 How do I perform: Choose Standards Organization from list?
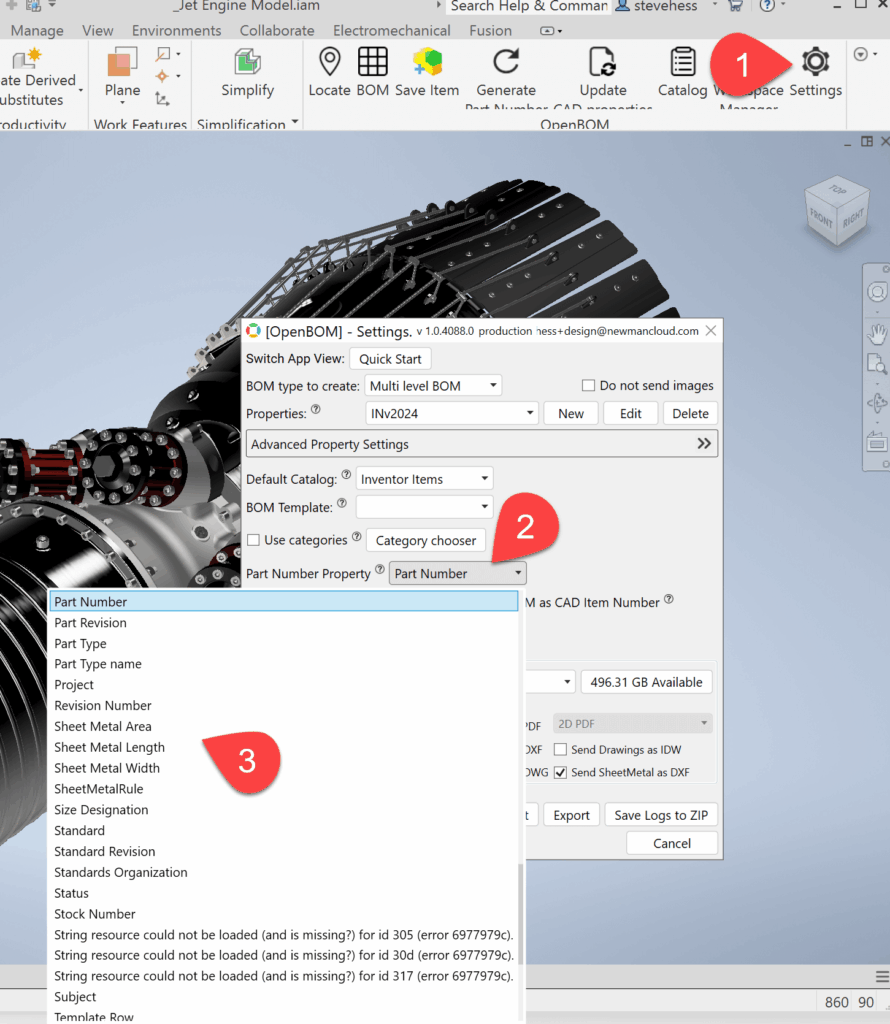[283, 872]
